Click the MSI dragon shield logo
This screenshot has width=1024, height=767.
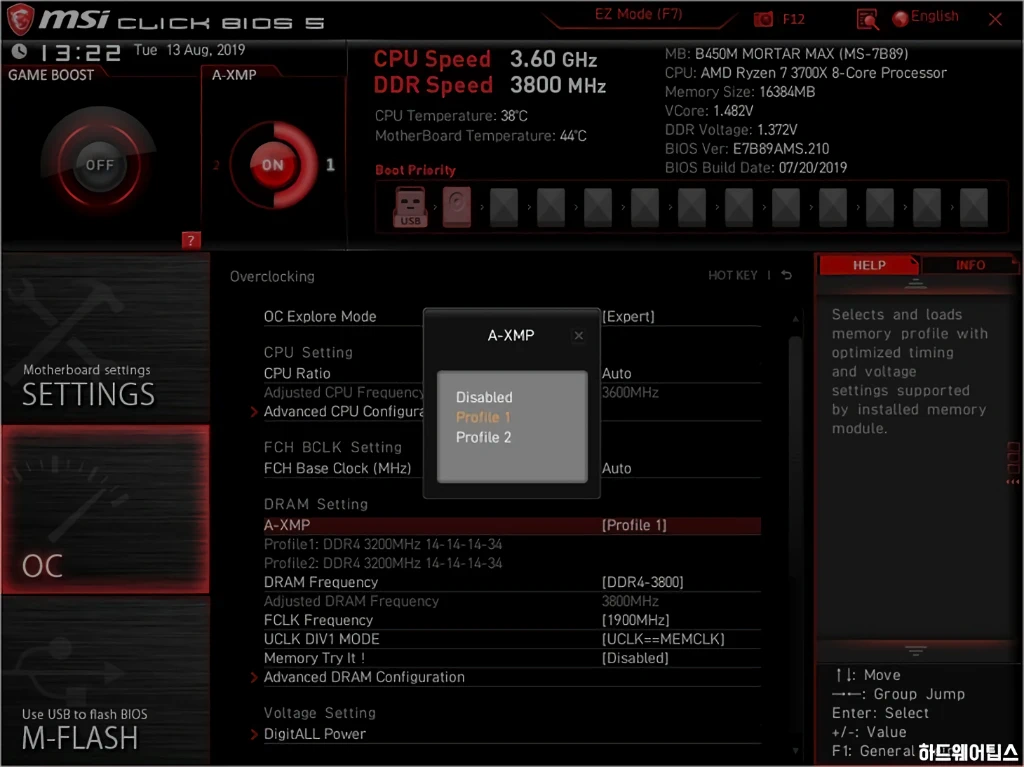[x=20, y=20]
